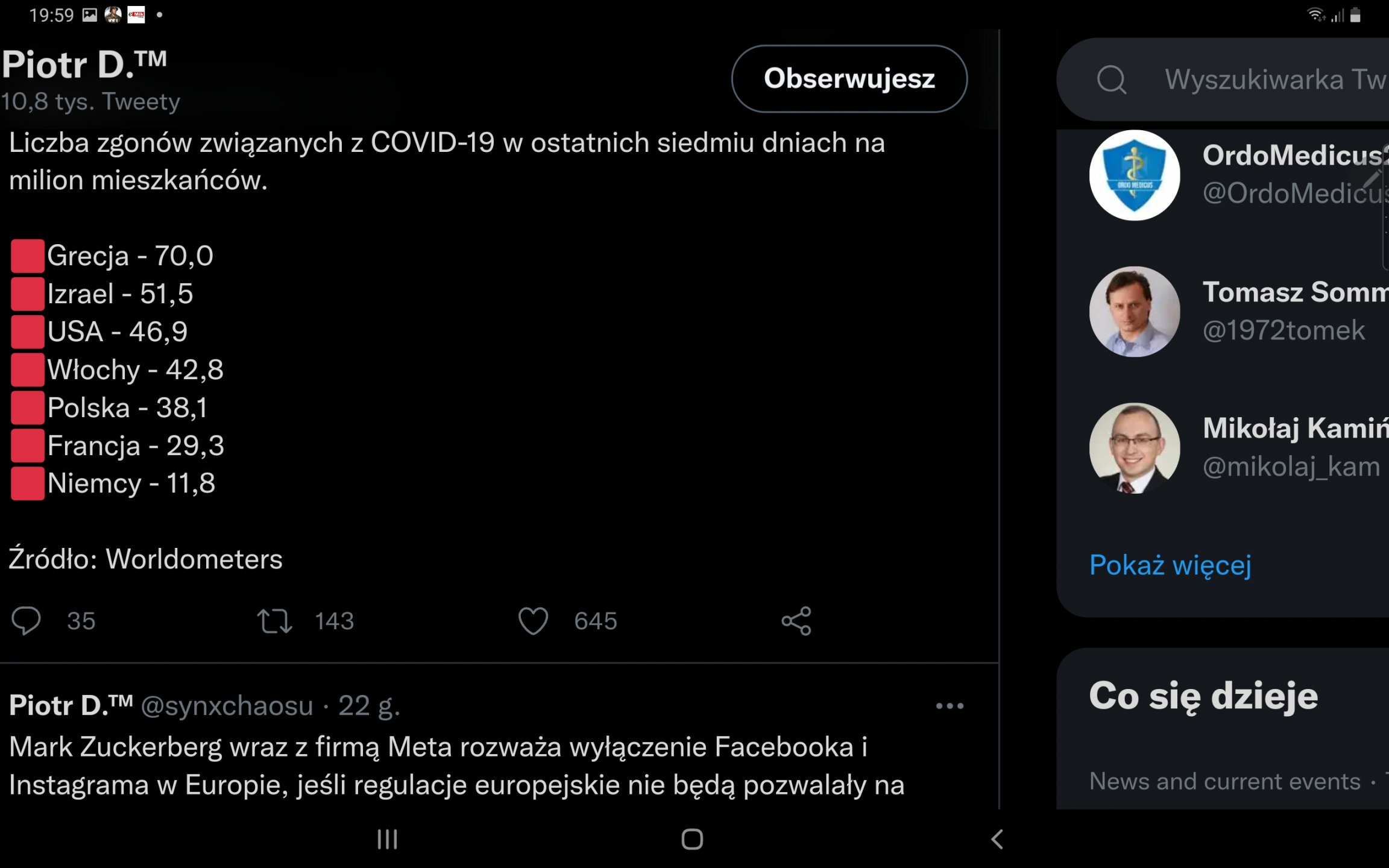Click the @1972tomek username
Image resolution: width=1389 pixels, height=868 pixels.
(1283, 330)
